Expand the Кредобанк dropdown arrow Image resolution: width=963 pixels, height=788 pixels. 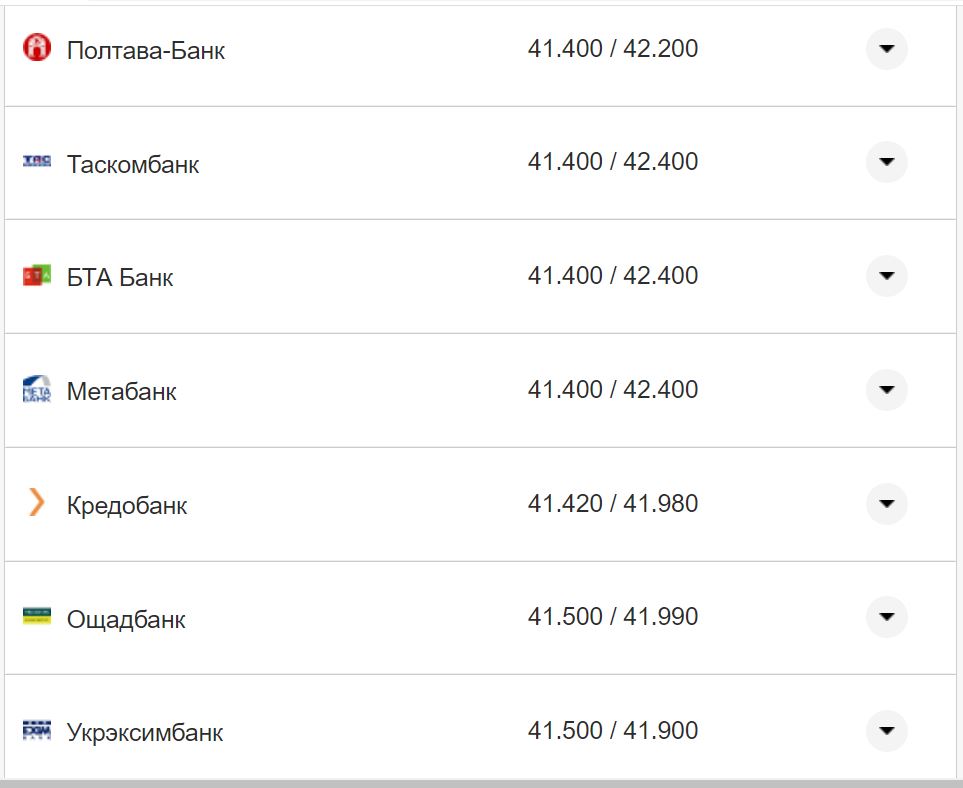tap(886, 503)
